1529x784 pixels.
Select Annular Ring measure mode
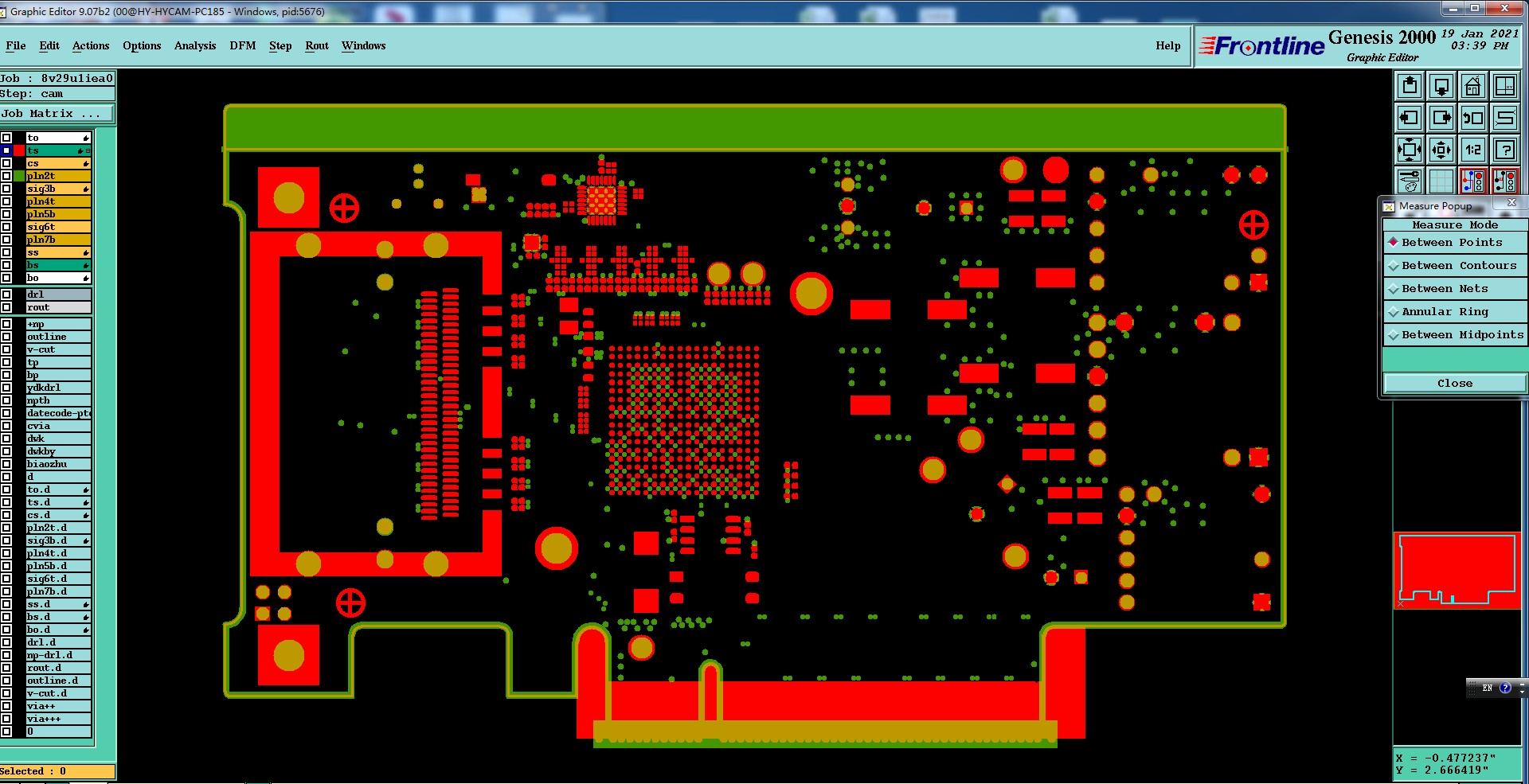click(x=1455, y=312)
